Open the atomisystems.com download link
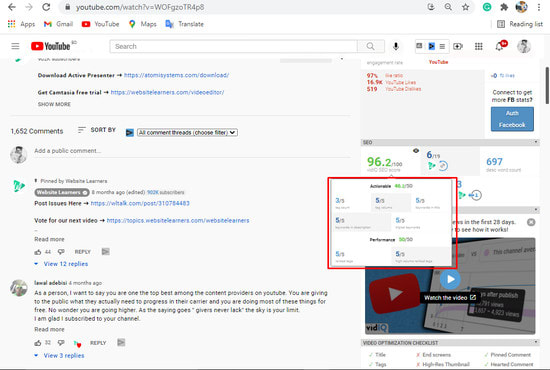 tap(176, 75)
